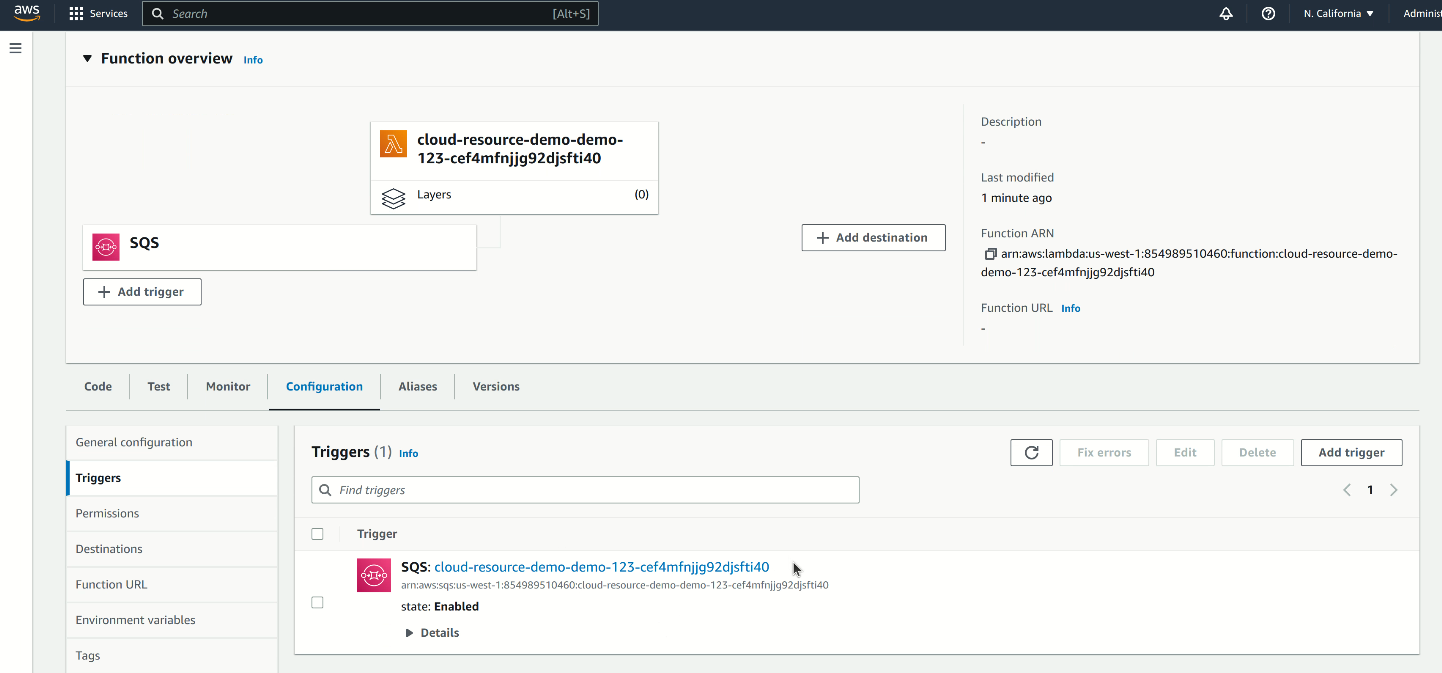Switch to the Aliases tab

[418, 386]
